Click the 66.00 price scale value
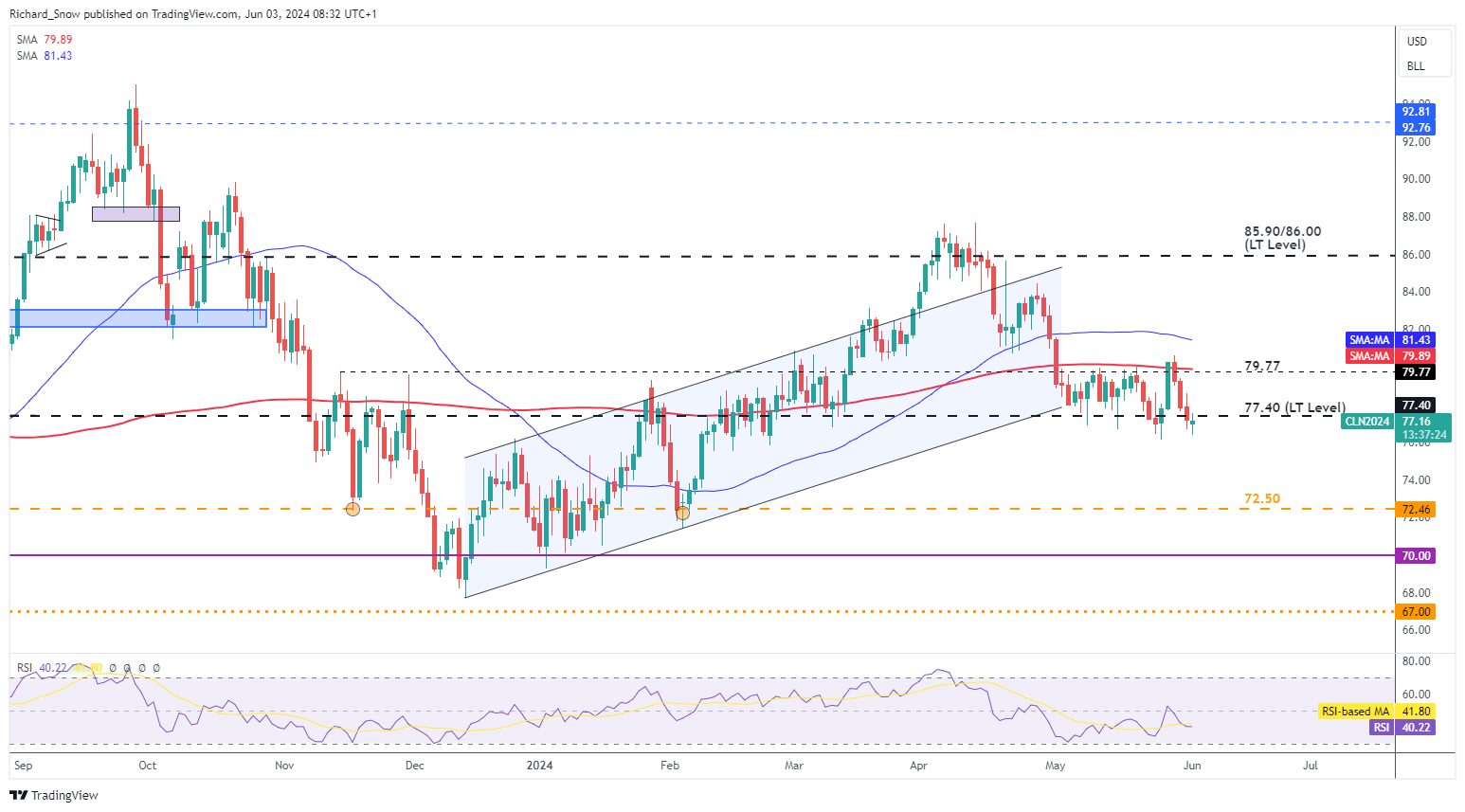 [x=1416, y=630]
